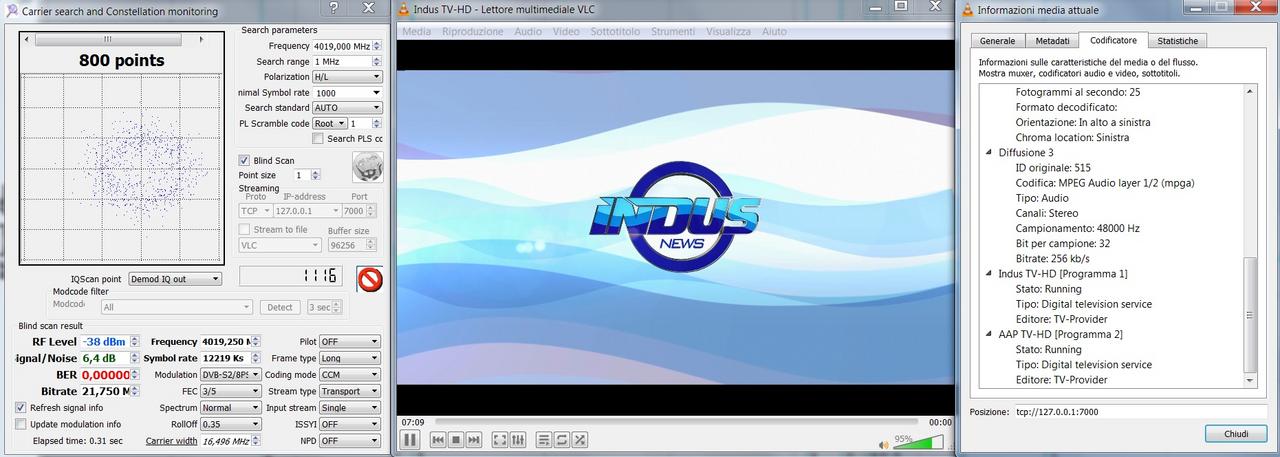Open the ISSYI OFF dropdown

[350, 424]
